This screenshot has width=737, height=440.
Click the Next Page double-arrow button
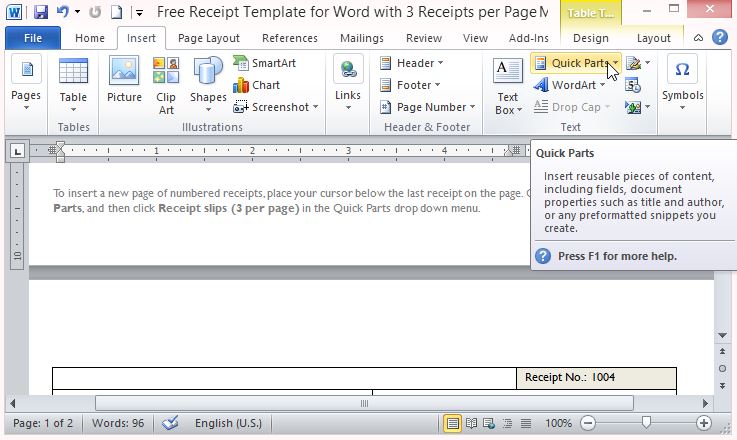pyautogui.click(x=722, y=385)
